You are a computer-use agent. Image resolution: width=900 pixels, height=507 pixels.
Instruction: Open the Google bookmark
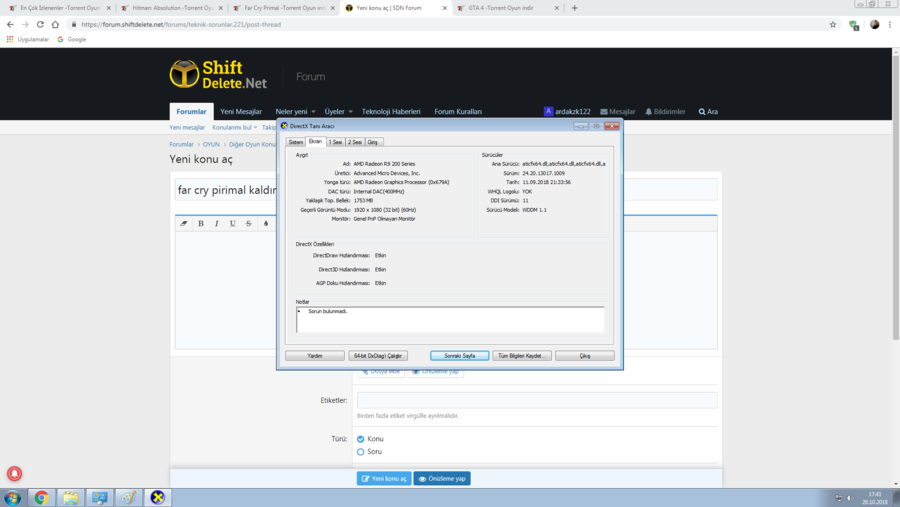pyautogui.click(x=72, y=40)
